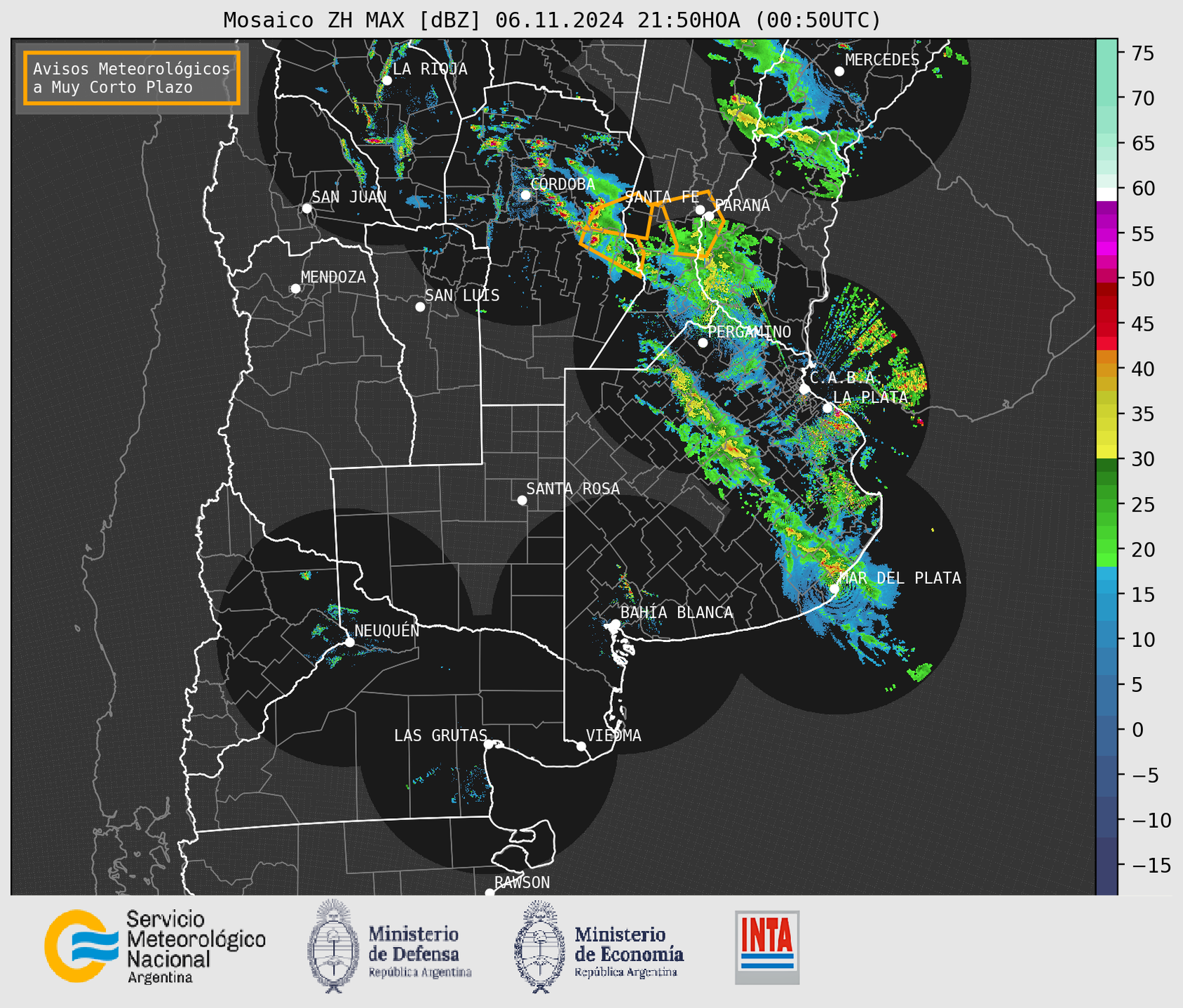1183x1008 pixels.
Task: Click the MAR DEL PLATA label
Action: pyautogui.click(x=900, y=578)
